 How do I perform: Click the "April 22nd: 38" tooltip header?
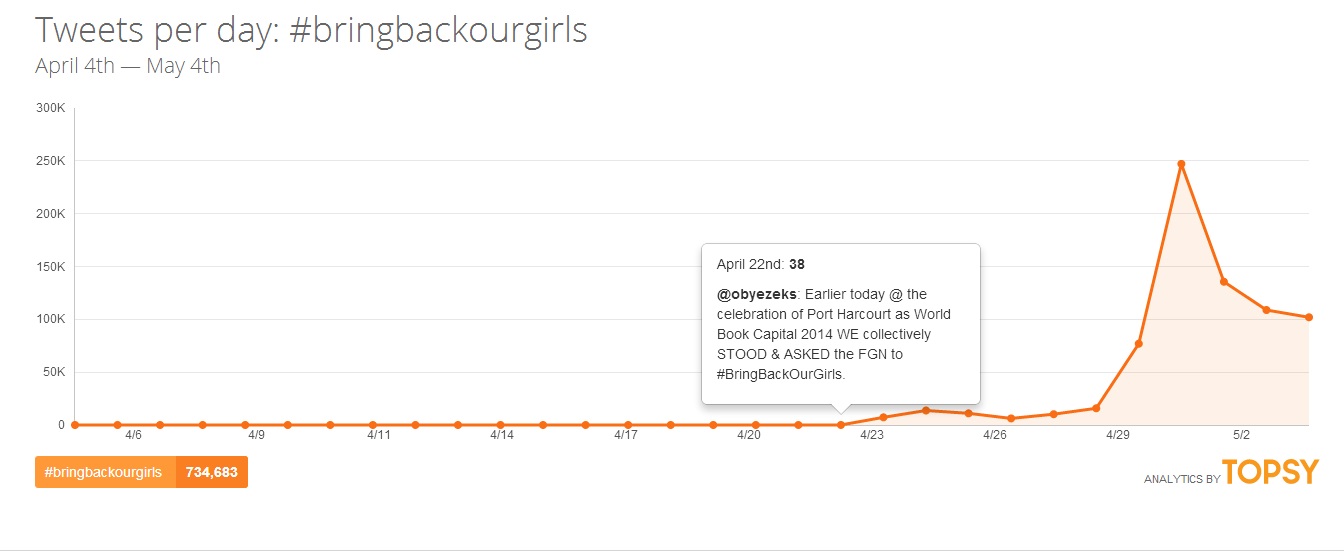click(x=761, y=265)
